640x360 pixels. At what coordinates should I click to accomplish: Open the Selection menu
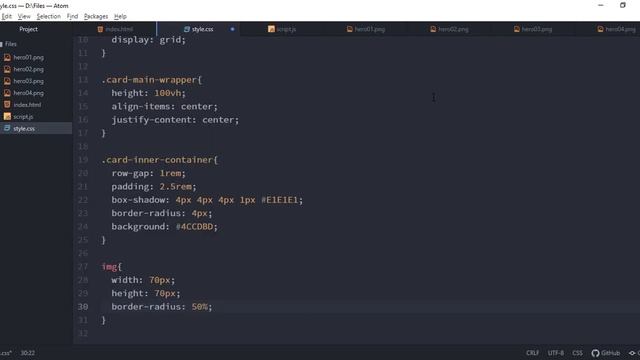click(49, 16)
